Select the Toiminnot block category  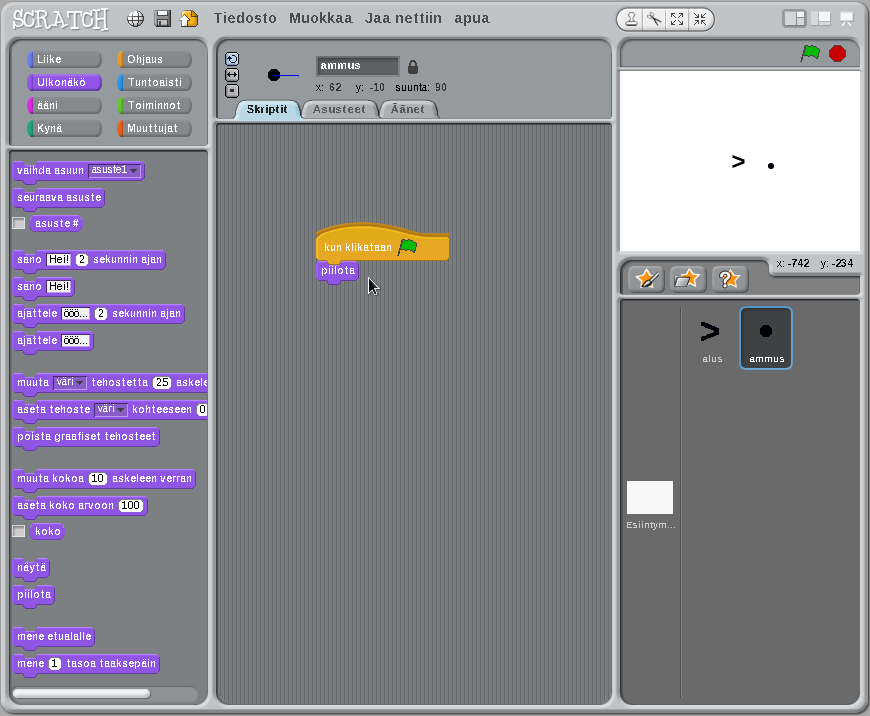154,105
